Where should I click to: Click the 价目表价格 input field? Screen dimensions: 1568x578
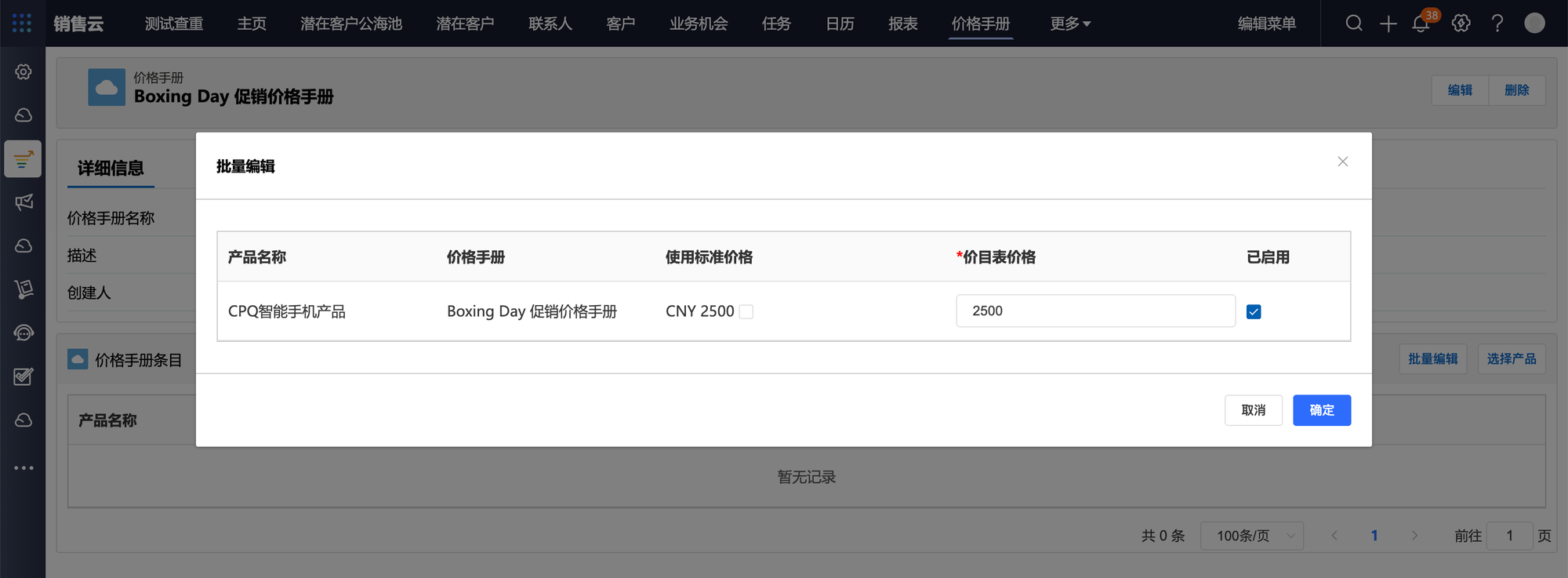1095,311
